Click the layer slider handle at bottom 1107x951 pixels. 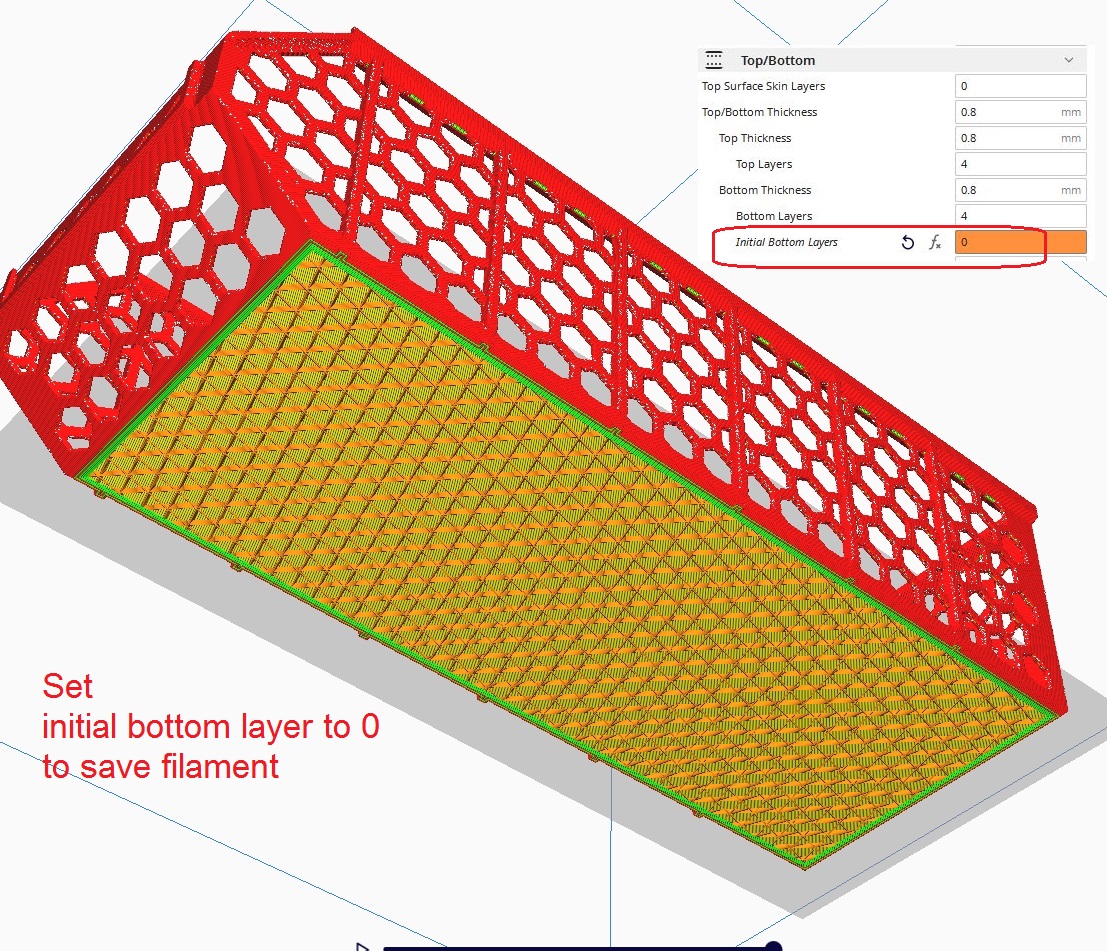[x=773, y=946]
